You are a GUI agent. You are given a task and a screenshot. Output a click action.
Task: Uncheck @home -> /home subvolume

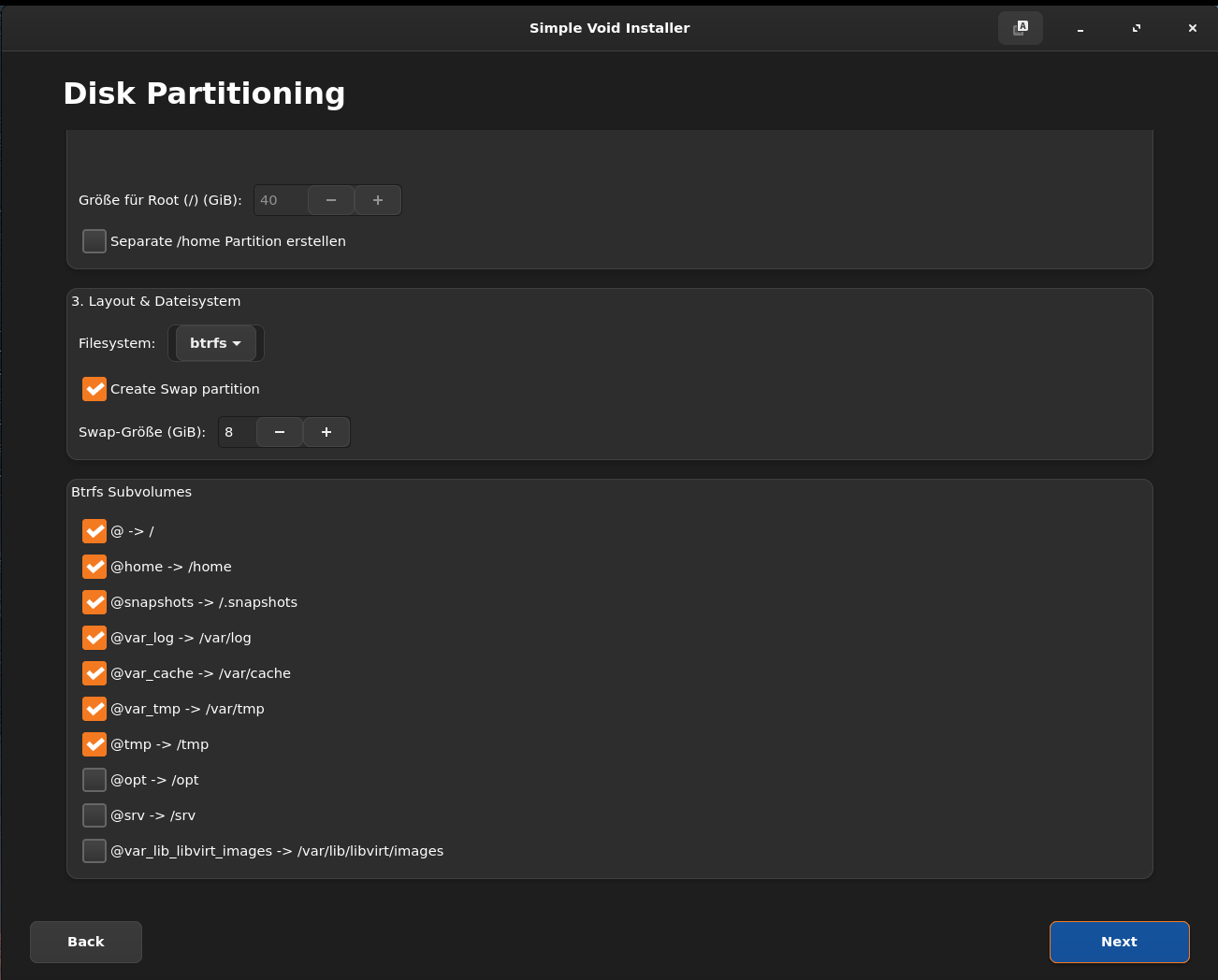[94, 567]
